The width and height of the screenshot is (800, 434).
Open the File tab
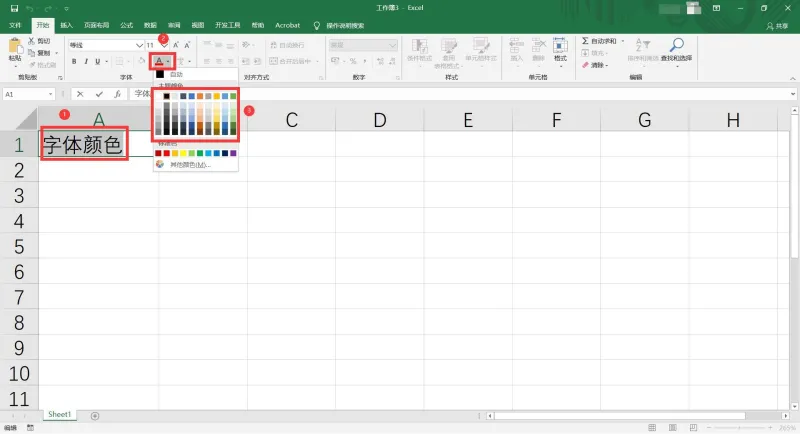coord(15,25)
